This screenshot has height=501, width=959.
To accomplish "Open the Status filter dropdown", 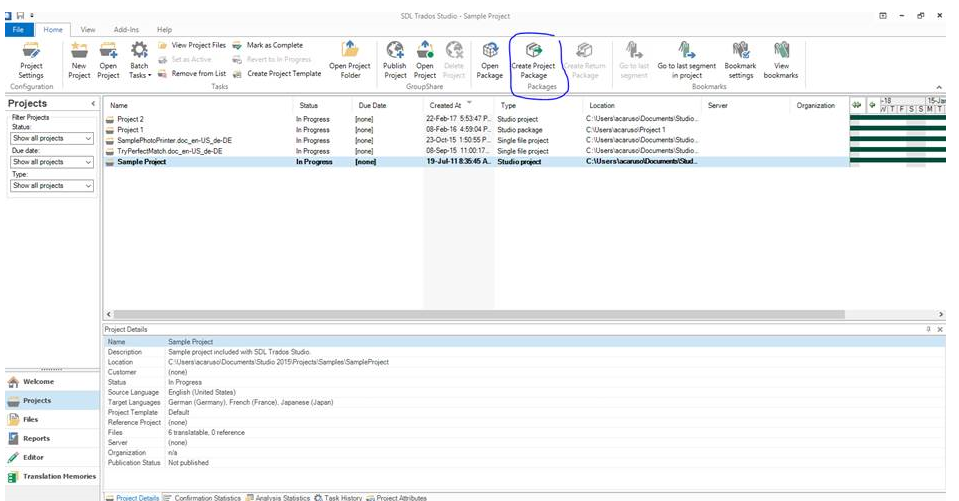I will [x=52, y=139].
